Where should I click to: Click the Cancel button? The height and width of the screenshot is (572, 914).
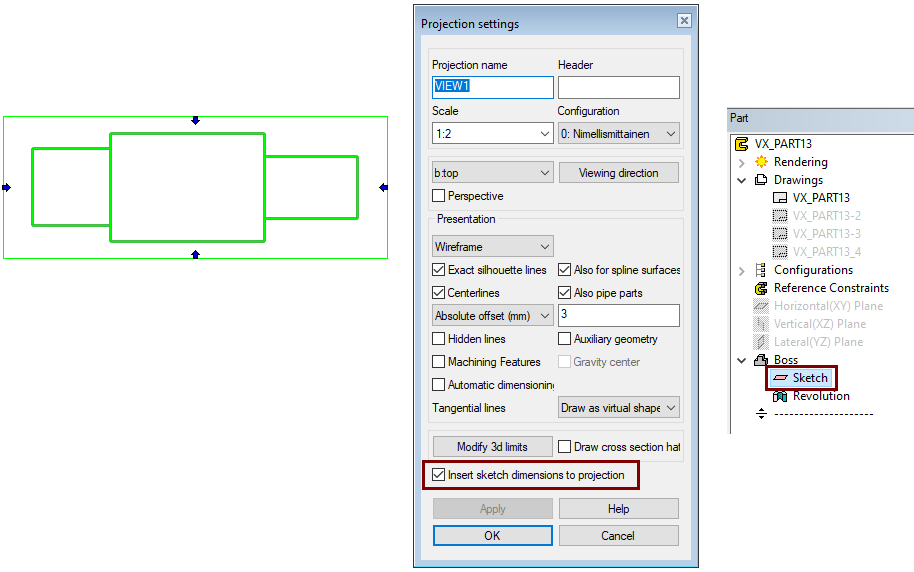click(618, 535)
